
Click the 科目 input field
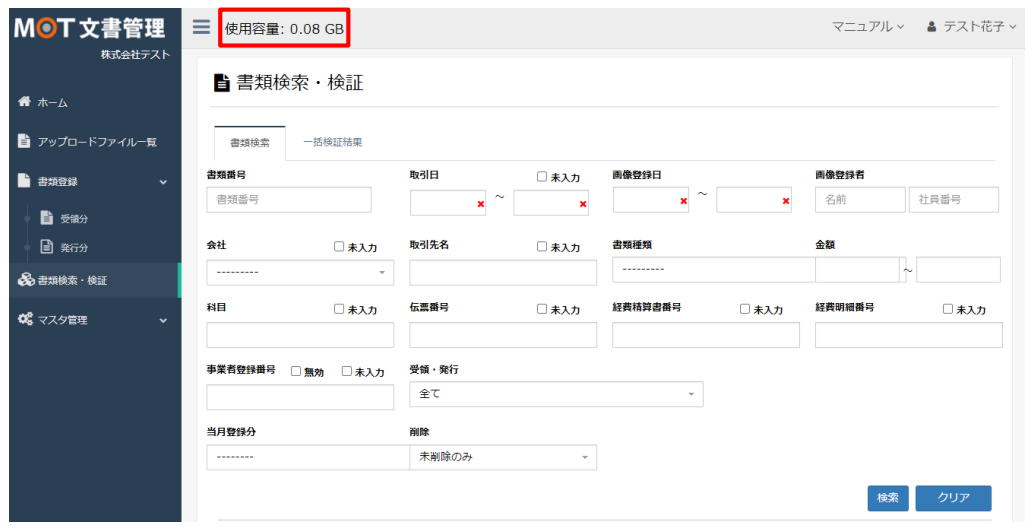[x=300, y=335]
